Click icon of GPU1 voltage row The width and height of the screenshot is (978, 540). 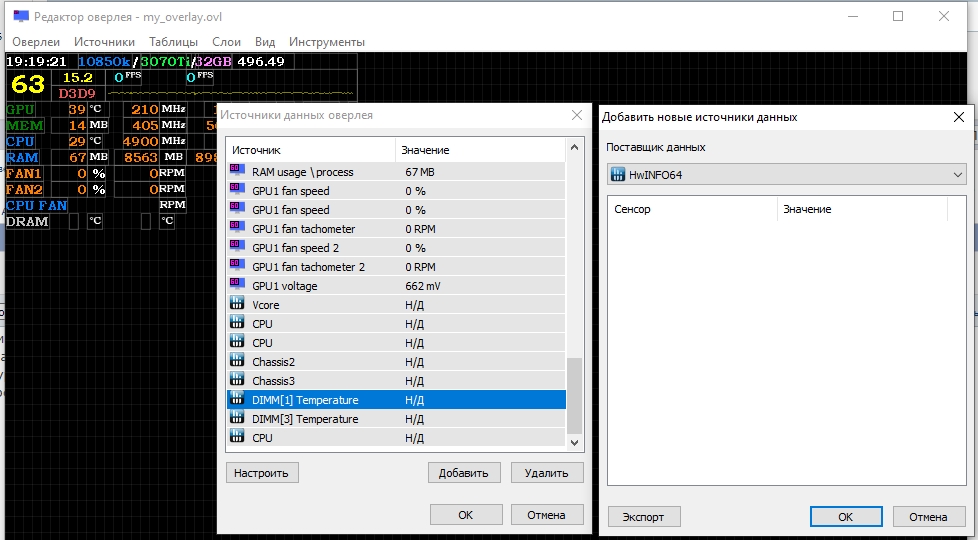pyautogui.click(x=236, y=284)
